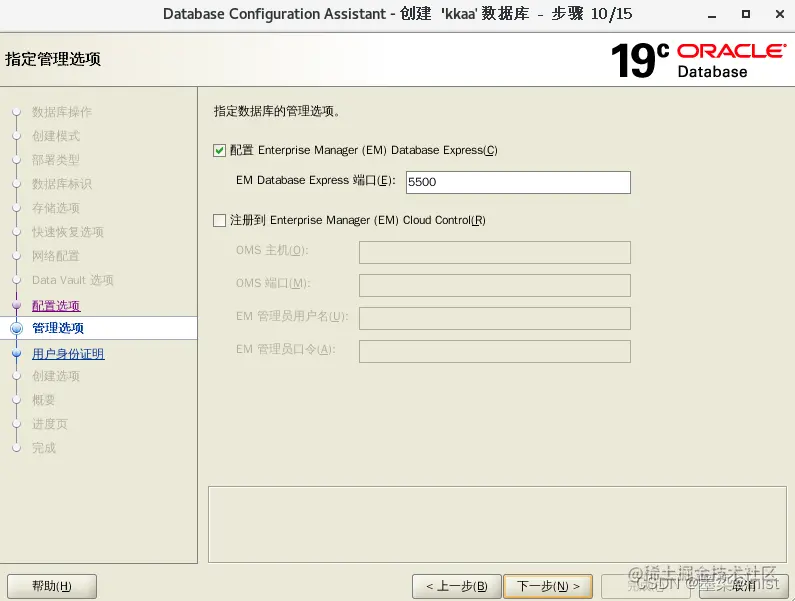Viewport: 795px width, 601px height.
Task: Click the EM 管理员用户名 input field
Action: (x=495, y=319)
